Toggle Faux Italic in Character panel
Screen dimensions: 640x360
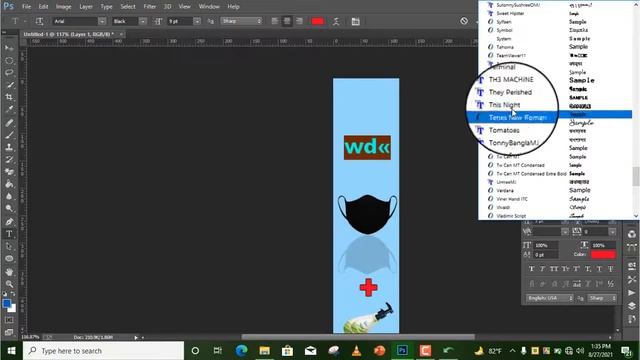click(542, 269)
